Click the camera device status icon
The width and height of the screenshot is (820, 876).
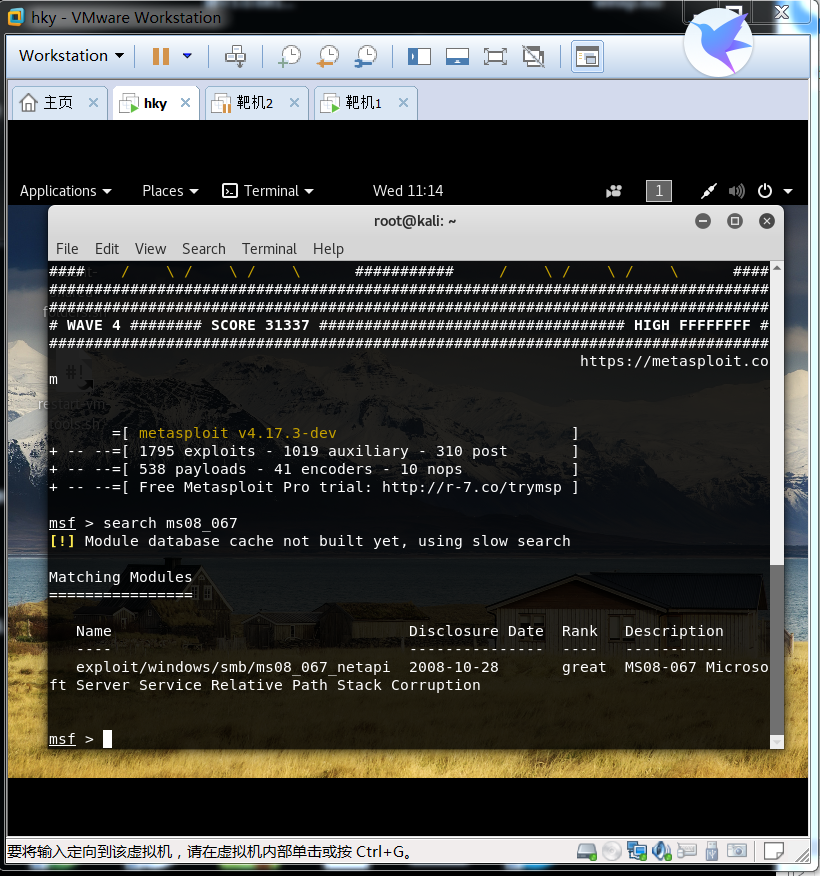pos(737,851)
